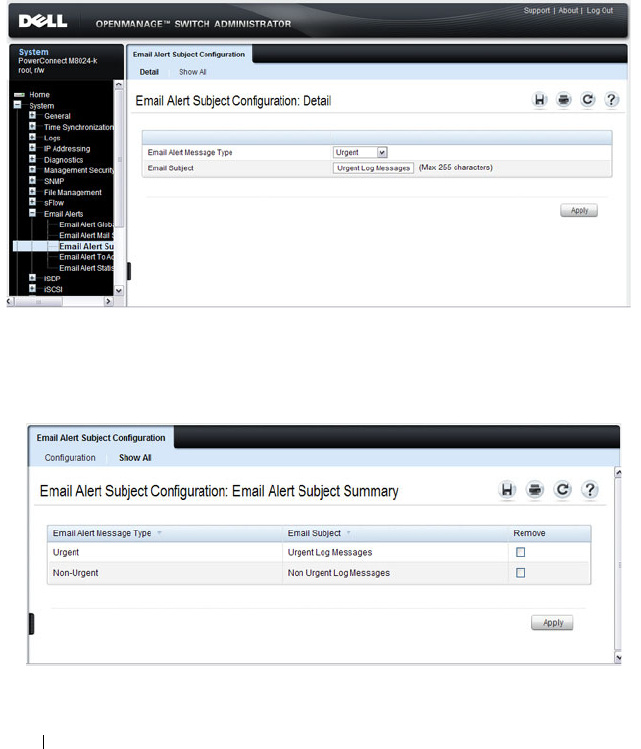Expand the General tree node
Viewport: 641px width, 749px height.
coord(32,116)
